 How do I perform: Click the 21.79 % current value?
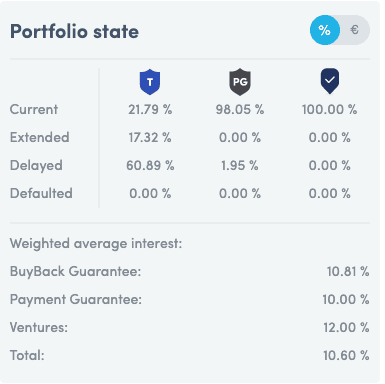click(150, 109)
